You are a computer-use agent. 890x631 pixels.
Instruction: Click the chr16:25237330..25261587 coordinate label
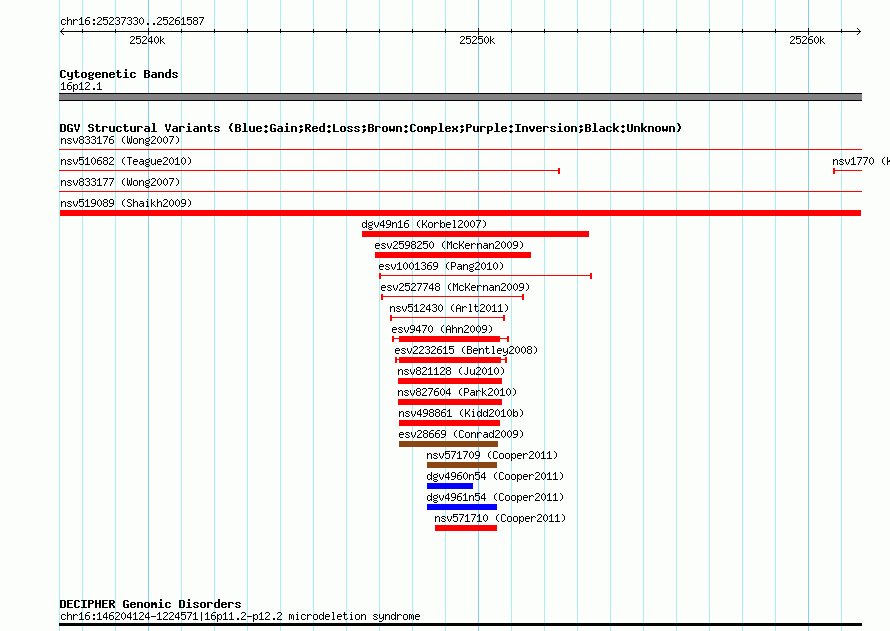tap(132, 21)
